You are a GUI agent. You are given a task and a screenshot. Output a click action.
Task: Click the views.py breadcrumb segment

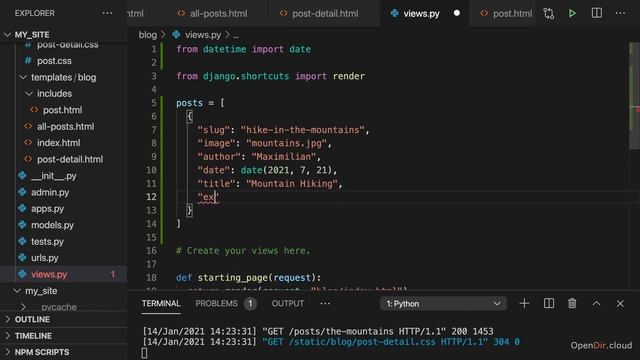tap(203, 35)
